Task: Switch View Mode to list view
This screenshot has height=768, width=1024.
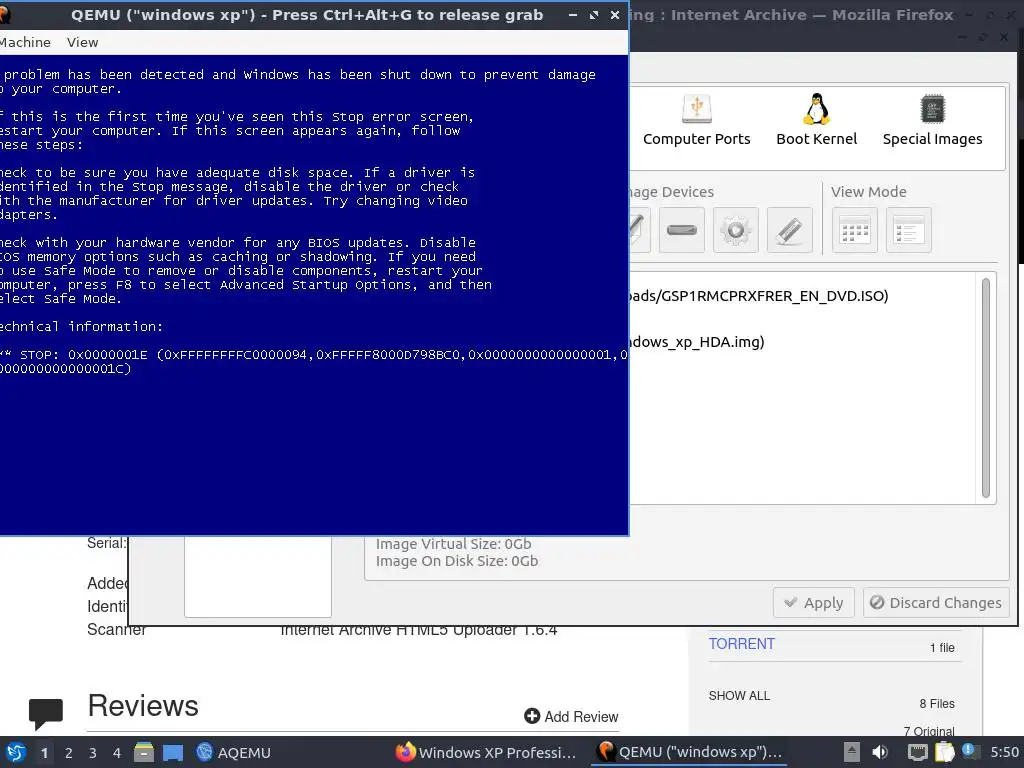Action: (908, 230)
